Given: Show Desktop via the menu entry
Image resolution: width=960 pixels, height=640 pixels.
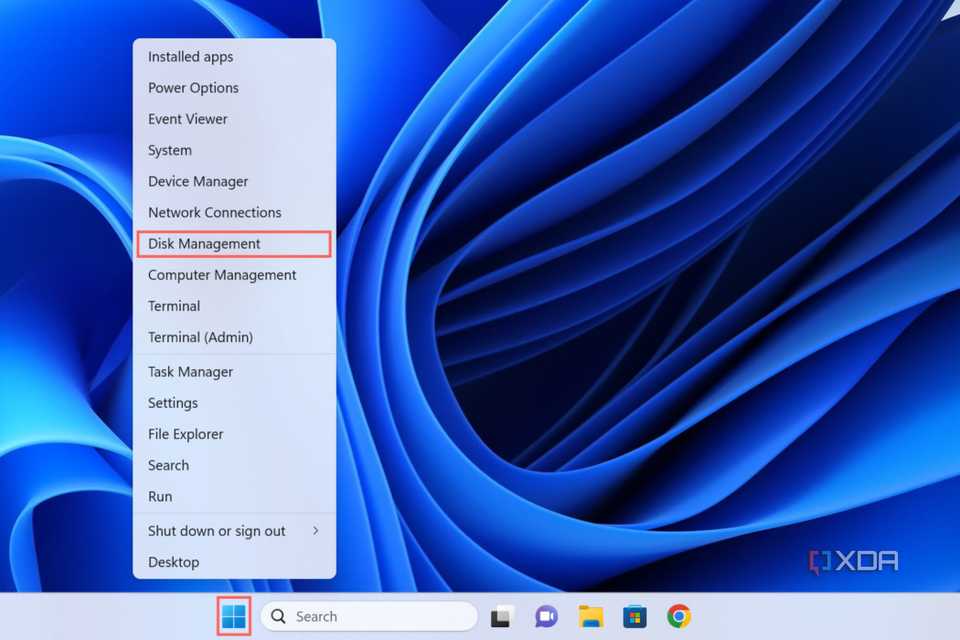Looking at the screenshot, I should point(234,562).
